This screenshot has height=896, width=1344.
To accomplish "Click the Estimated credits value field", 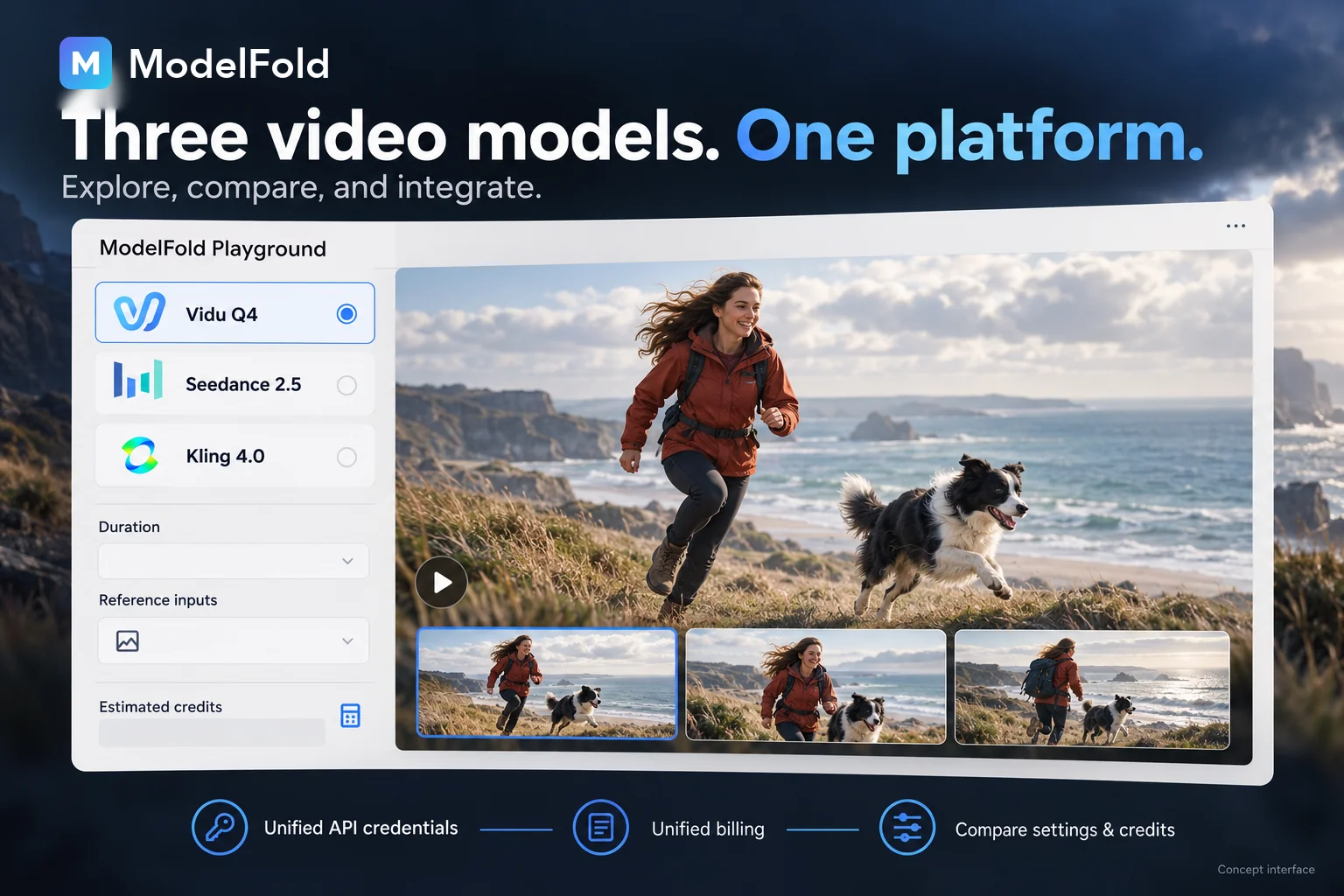I will tap(212, 732).
